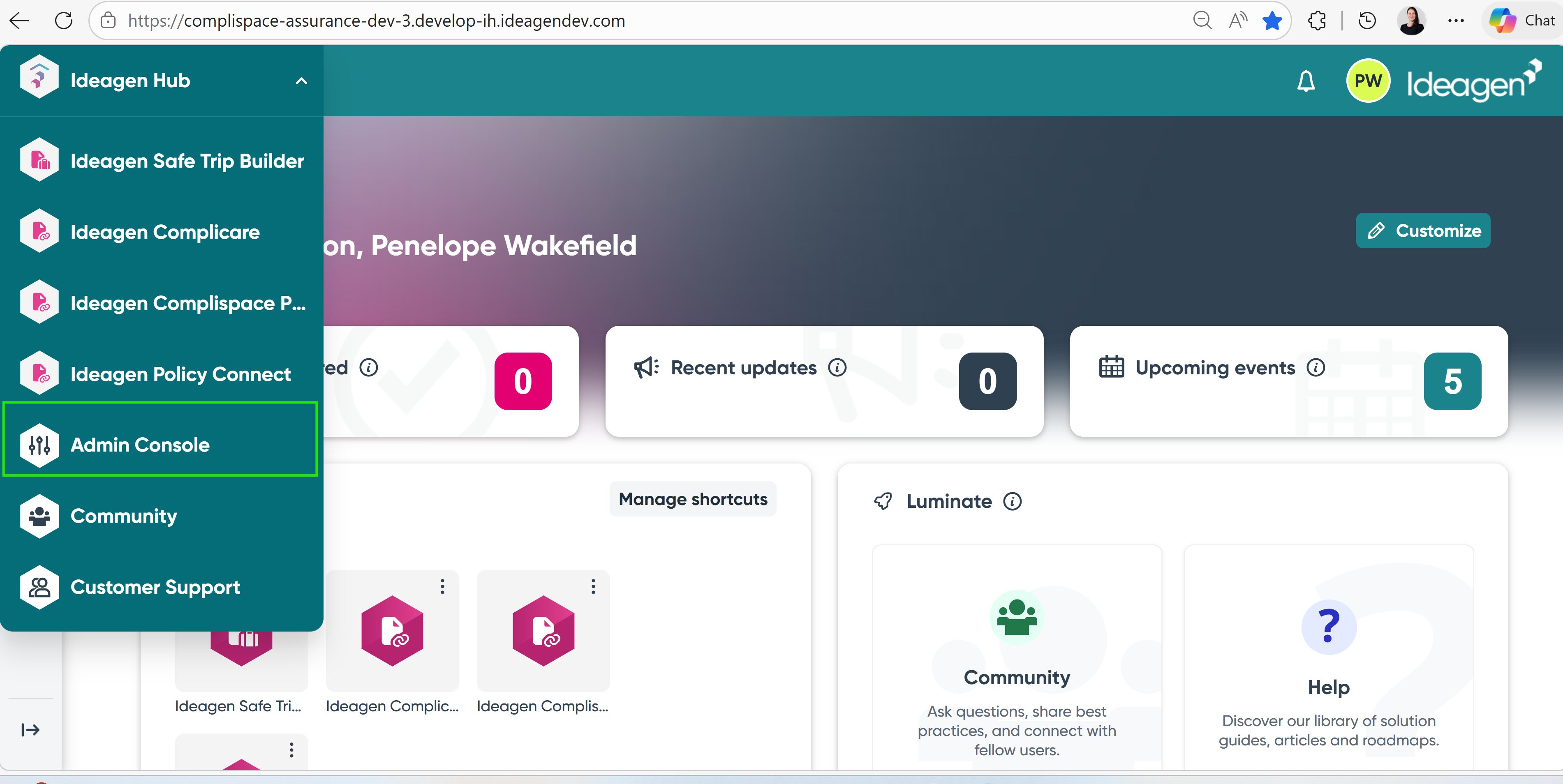This screenshot has width=1563, height=784.
Task: Click the Admin Console sliders icon
Action: point(39,445)
